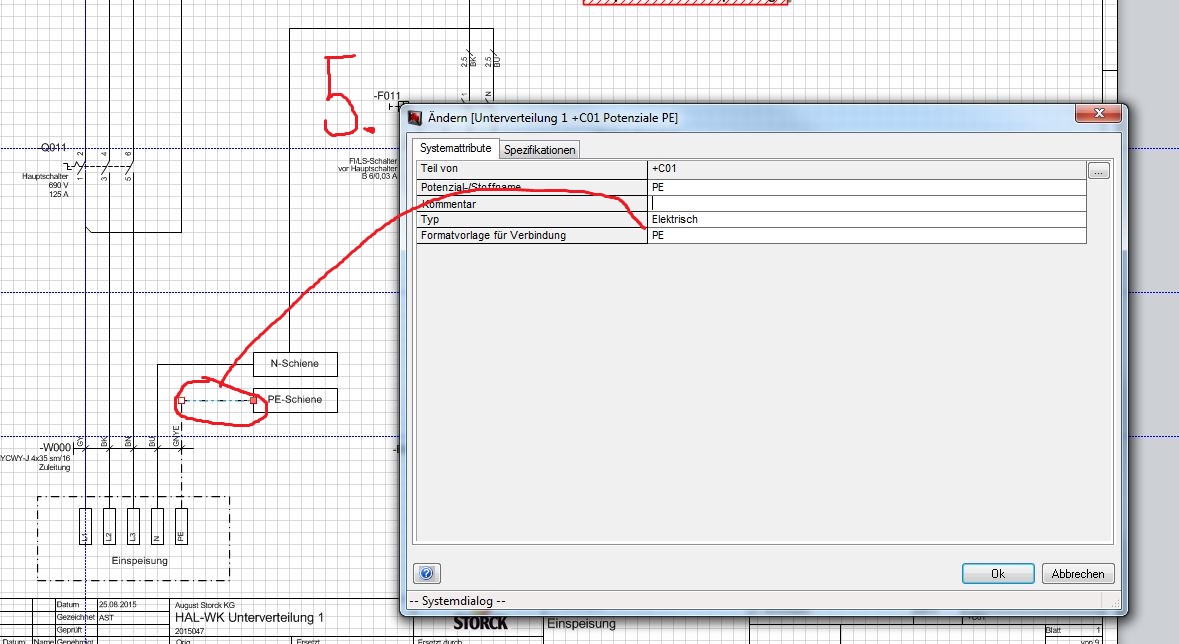This screenshot has width=1179, height=644.
Task: Click the Potenzial-/Stoffname value PE
Action: pyautogui.click(x=866, y=187)
